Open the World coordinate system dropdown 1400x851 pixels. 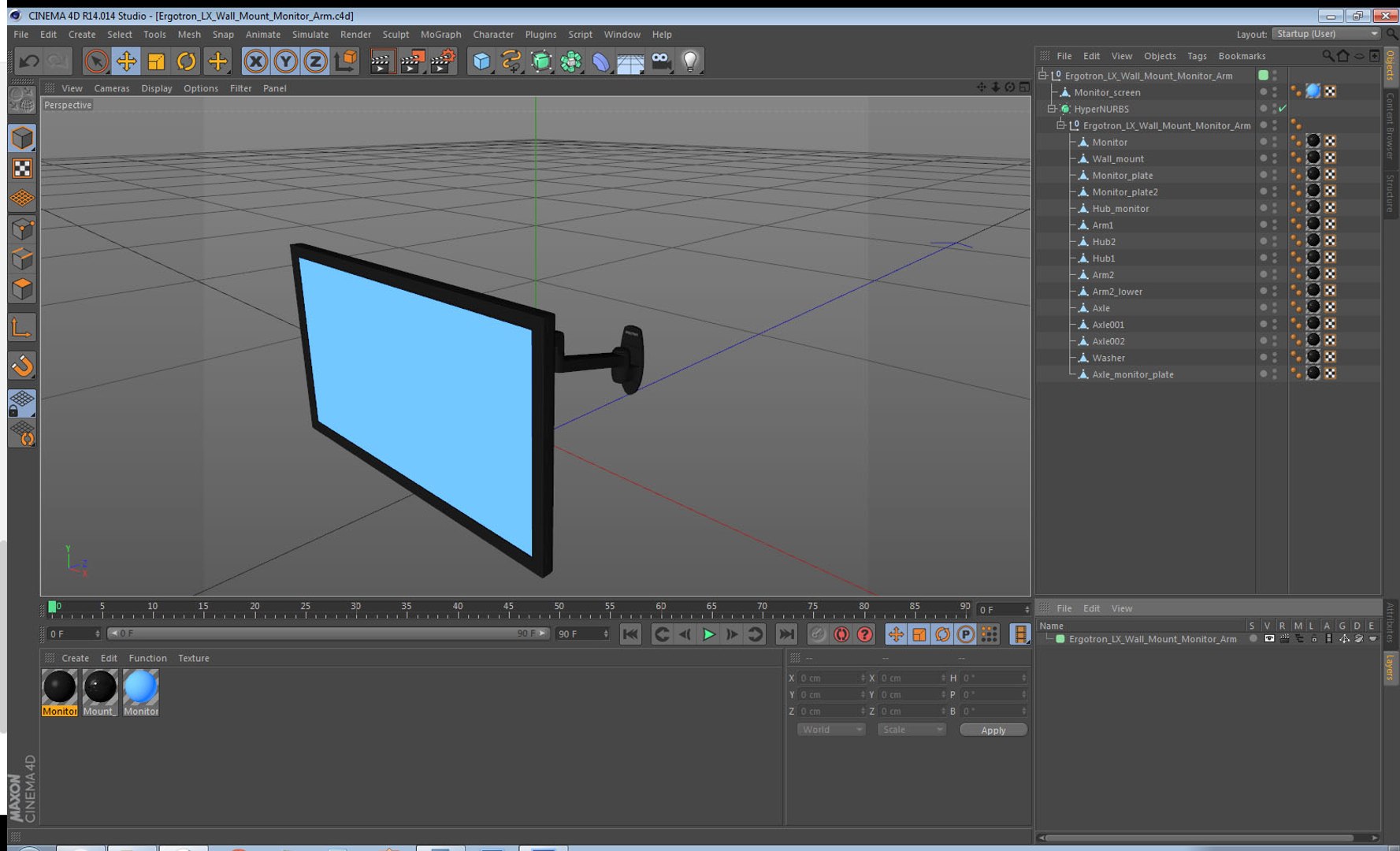click(831, 730)
